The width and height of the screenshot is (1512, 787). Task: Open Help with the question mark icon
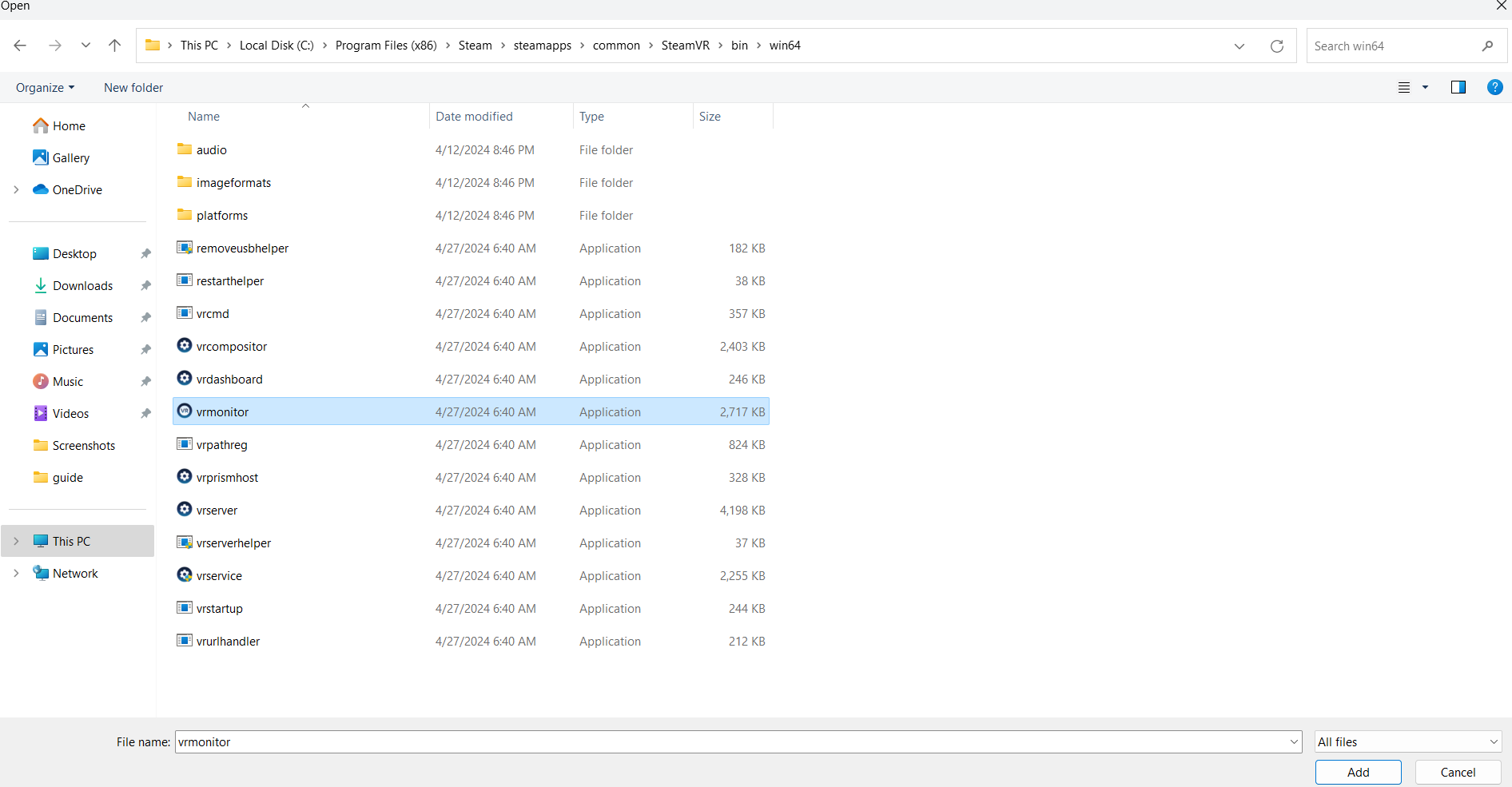(x=1494, y=88)
